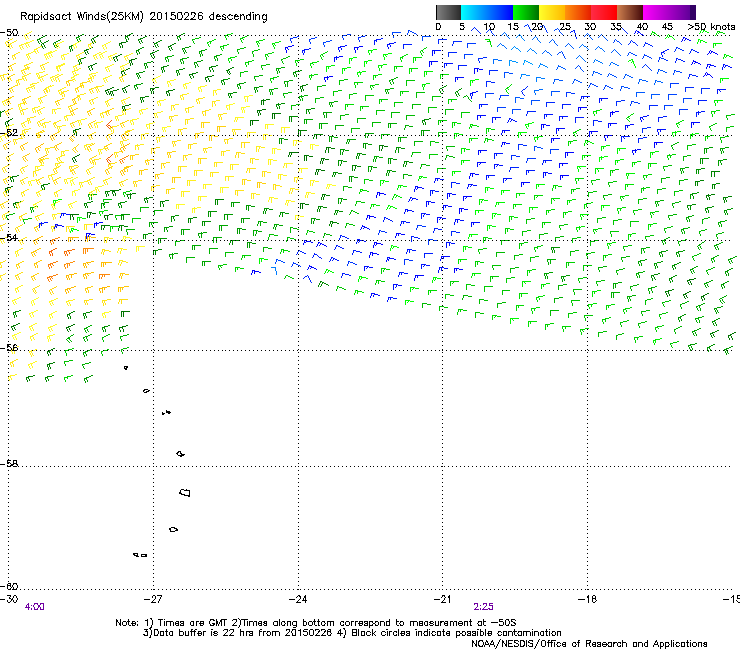Pick the brown 35-40 knots legend segment
The height and width of the screenshot is (650, 740).
pyautogui.click(x=630, y=12)
